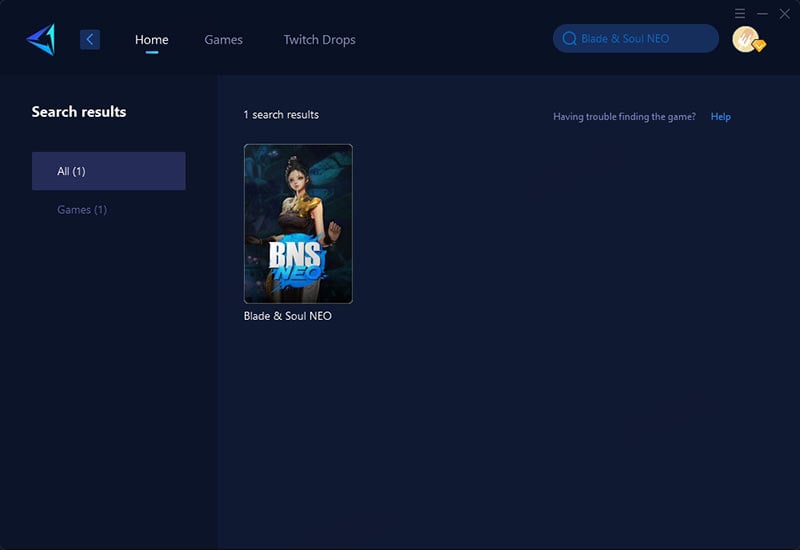
Task: Open the Home tab
Action: pos(152,39)
